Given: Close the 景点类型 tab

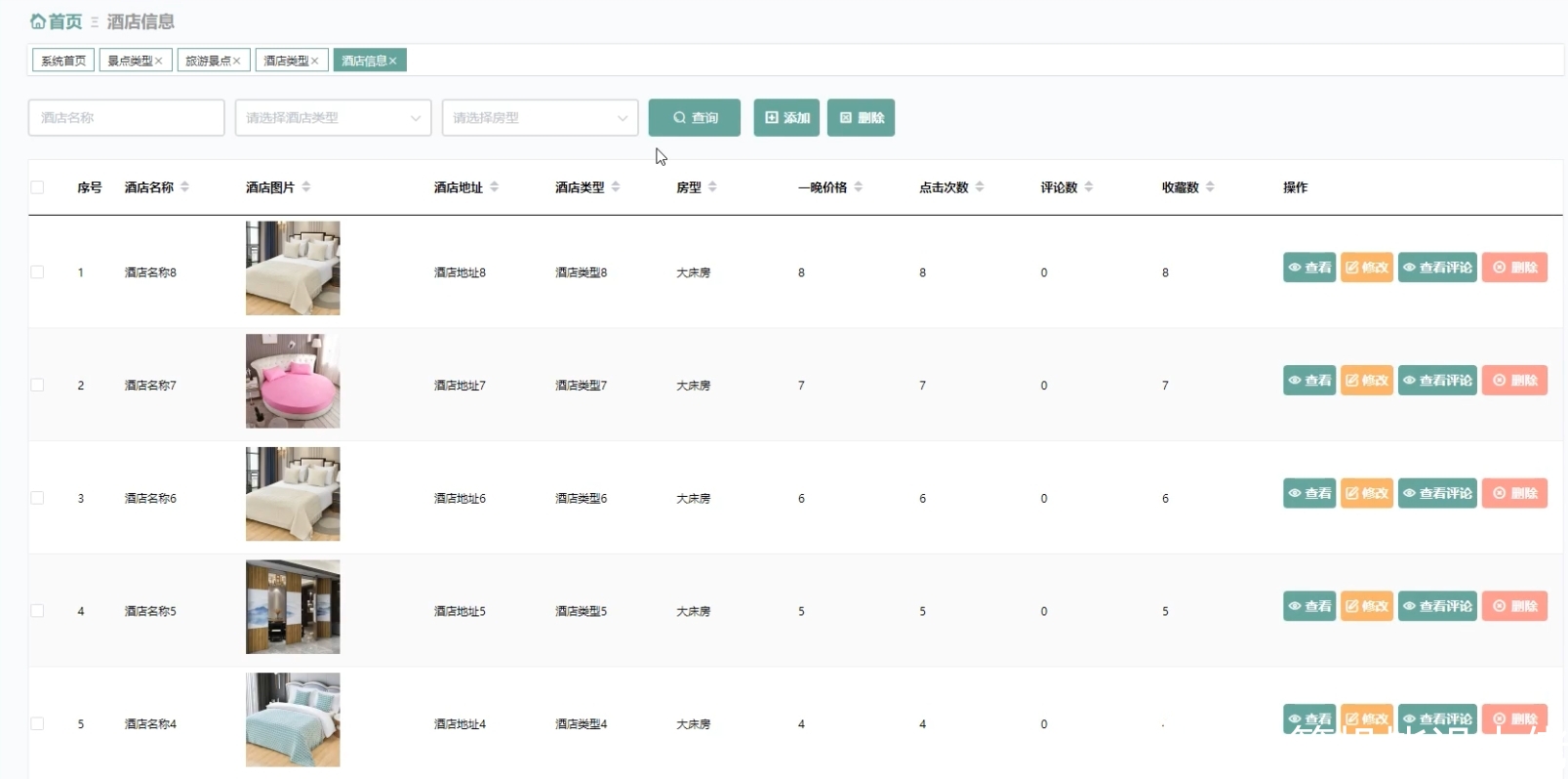Looking at the screenshot, I should pos(158,61).
